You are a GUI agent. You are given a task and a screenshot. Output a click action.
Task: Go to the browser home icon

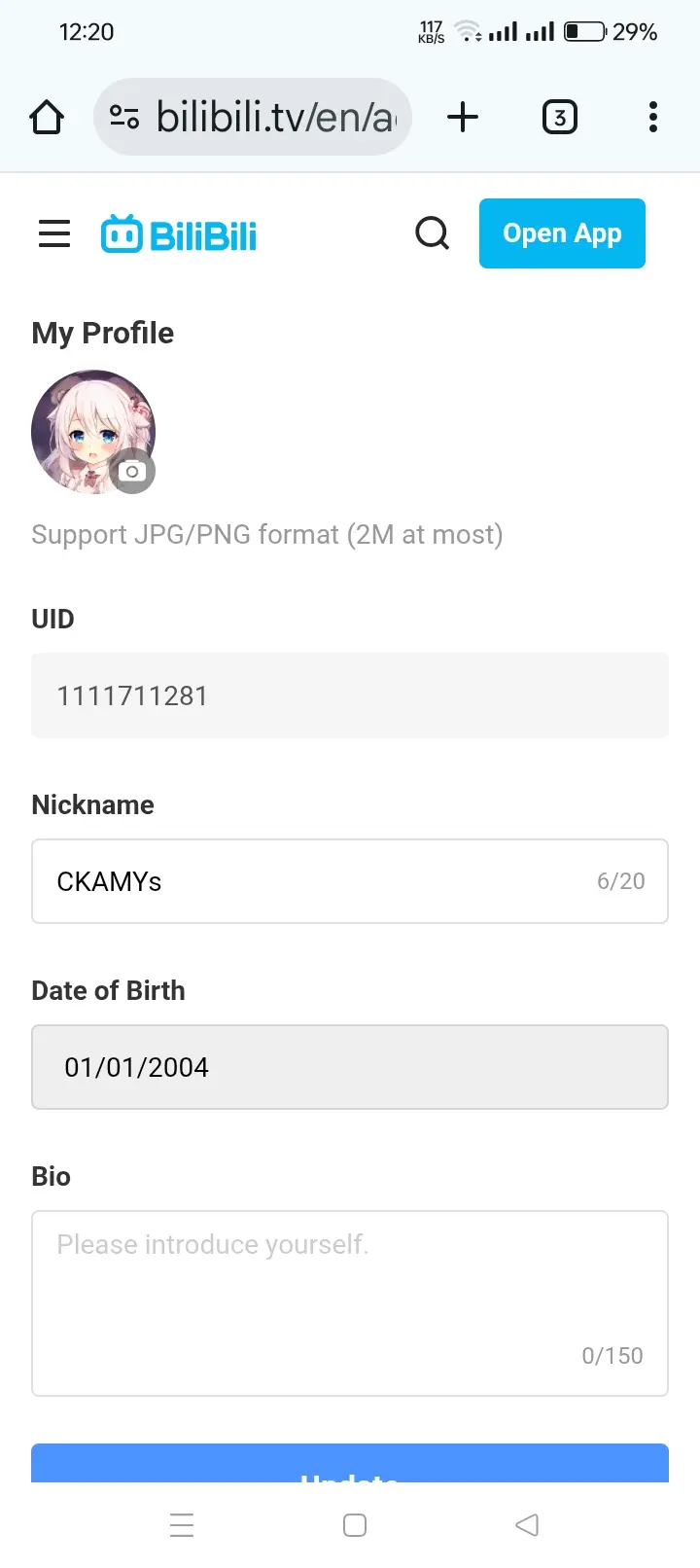point(47,117)
